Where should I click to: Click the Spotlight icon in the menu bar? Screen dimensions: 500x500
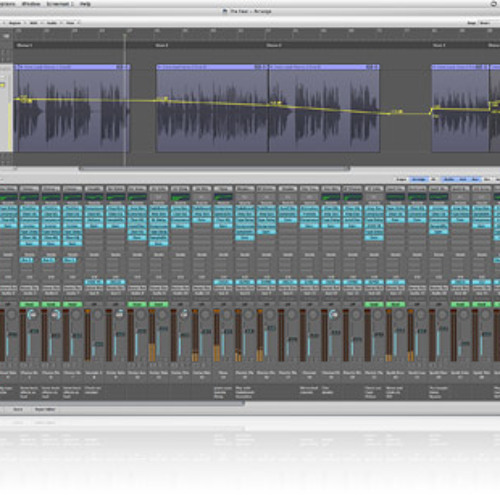pyautogui.click(x=494, y=4)
